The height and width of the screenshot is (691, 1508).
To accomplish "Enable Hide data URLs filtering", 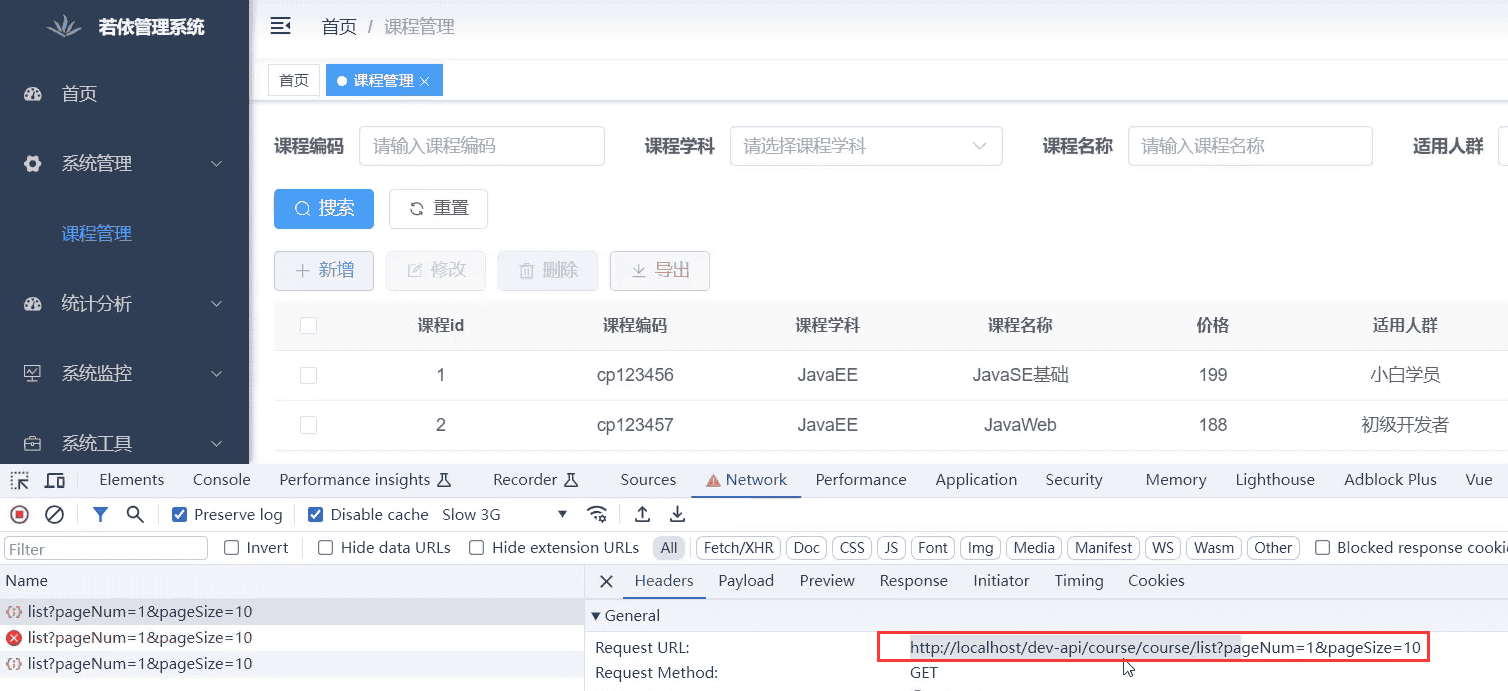I will point(325,547).
